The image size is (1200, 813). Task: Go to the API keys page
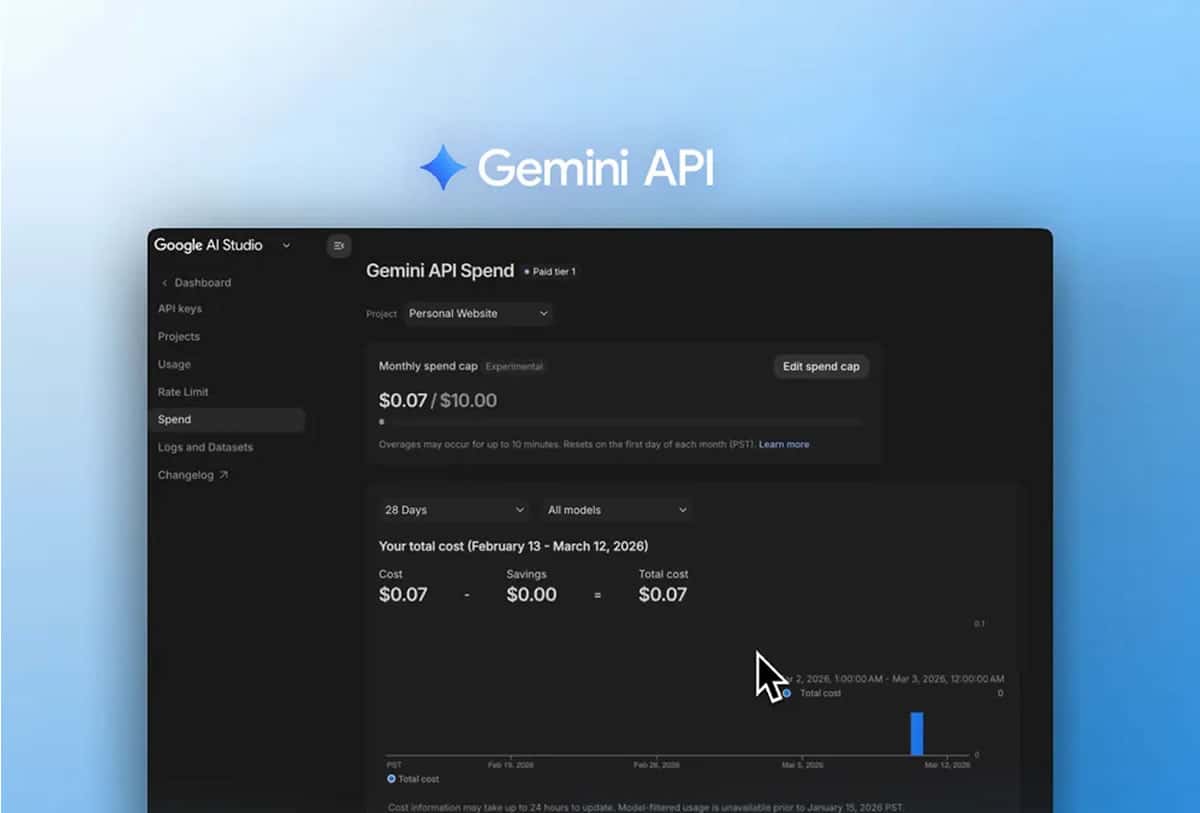point(180,309)
